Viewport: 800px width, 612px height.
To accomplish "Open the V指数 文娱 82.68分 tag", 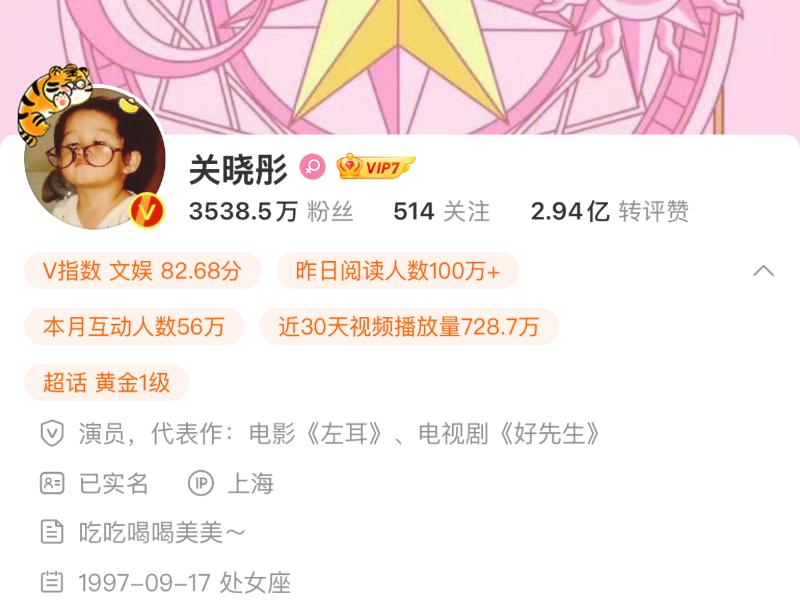I will coord(142,270).
